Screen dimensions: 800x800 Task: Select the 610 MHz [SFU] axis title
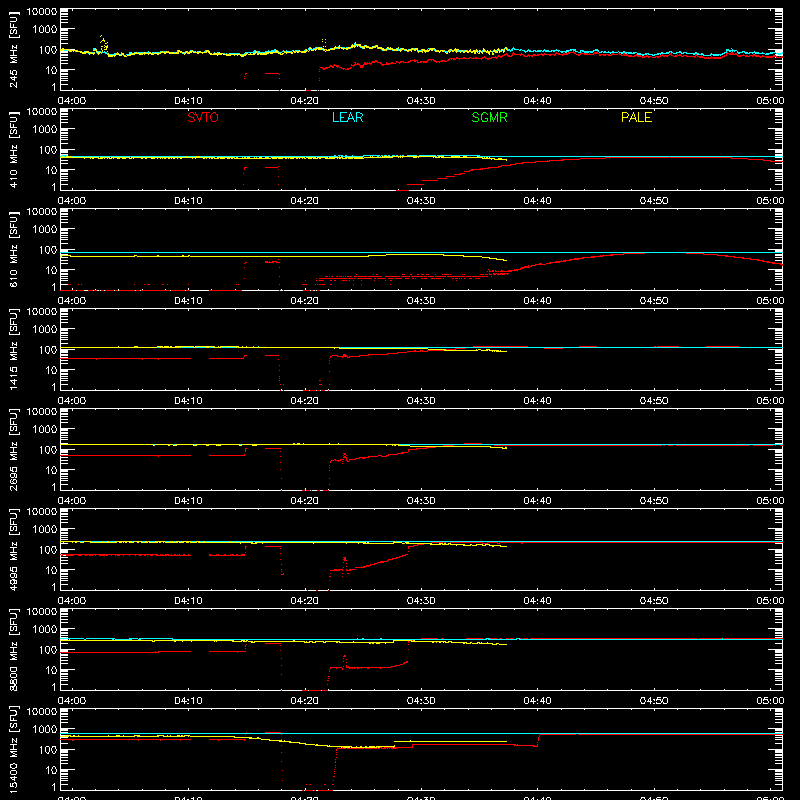point(13,249)
